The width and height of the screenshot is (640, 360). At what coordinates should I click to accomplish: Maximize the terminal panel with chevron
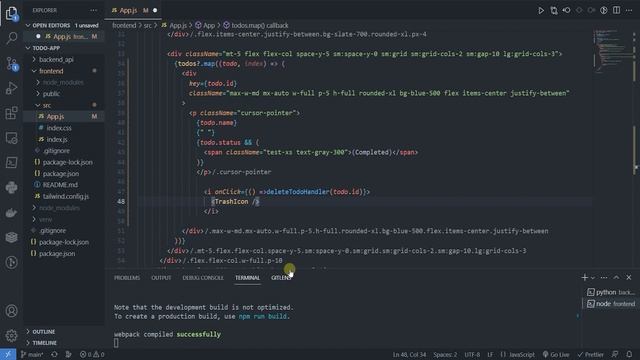click(616, 278)
